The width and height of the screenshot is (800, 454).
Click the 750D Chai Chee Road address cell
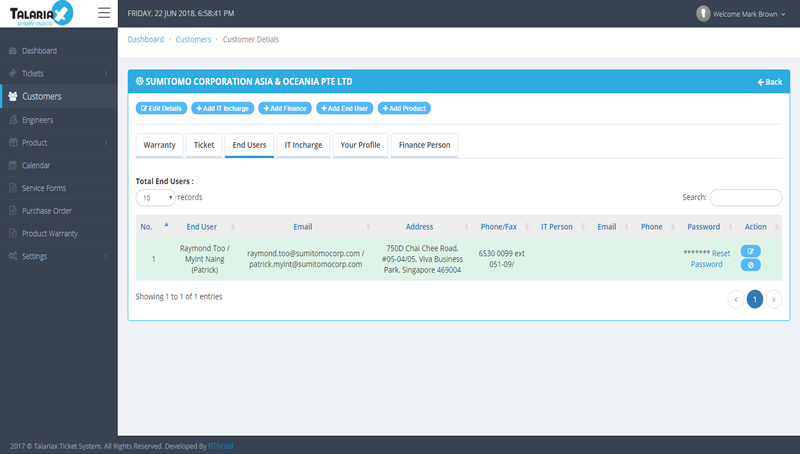[x=422, y=259]
